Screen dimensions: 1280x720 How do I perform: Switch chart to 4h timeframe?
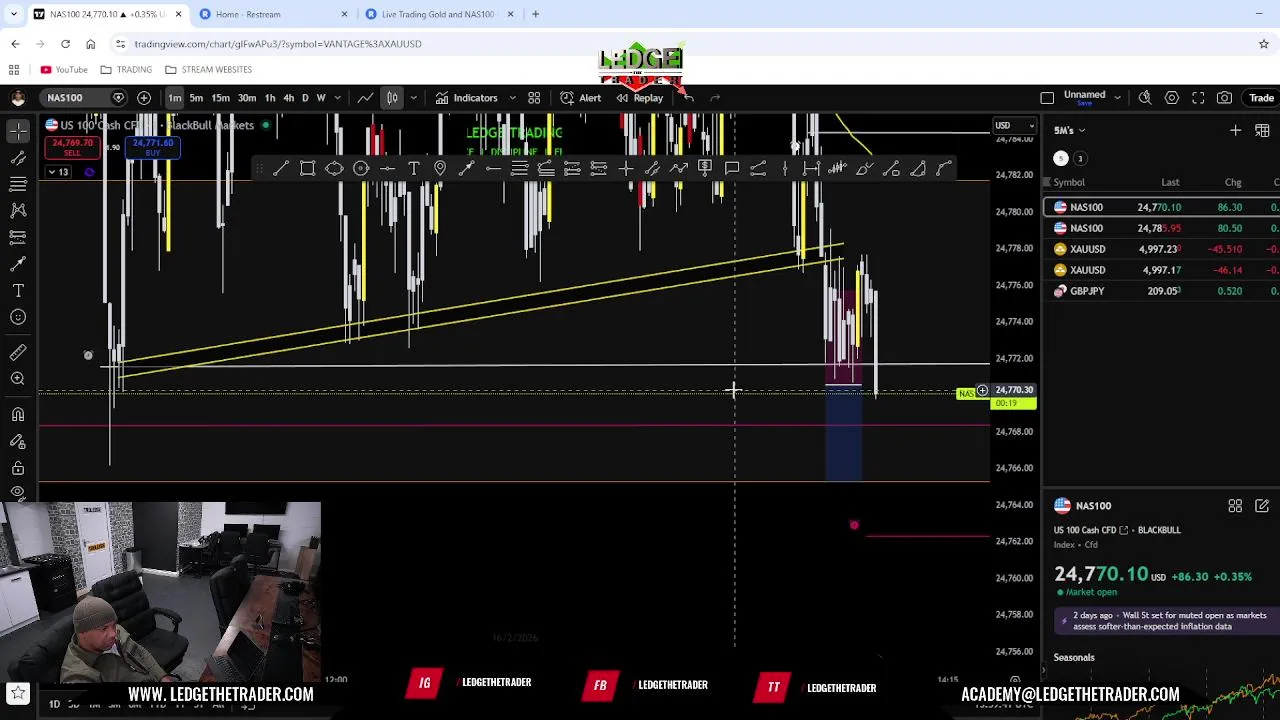288,98
